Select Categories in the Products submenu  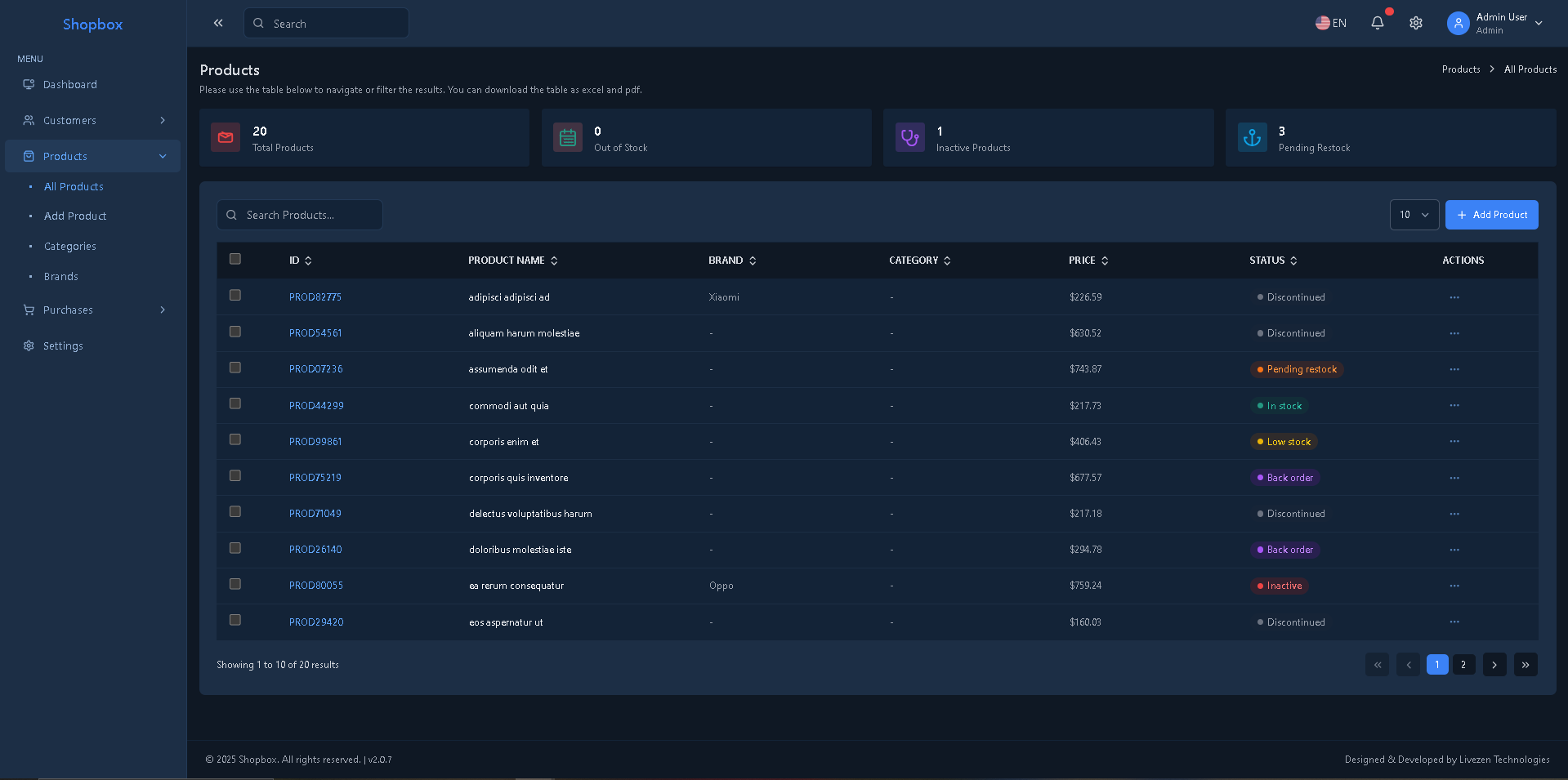click(69, 246)
